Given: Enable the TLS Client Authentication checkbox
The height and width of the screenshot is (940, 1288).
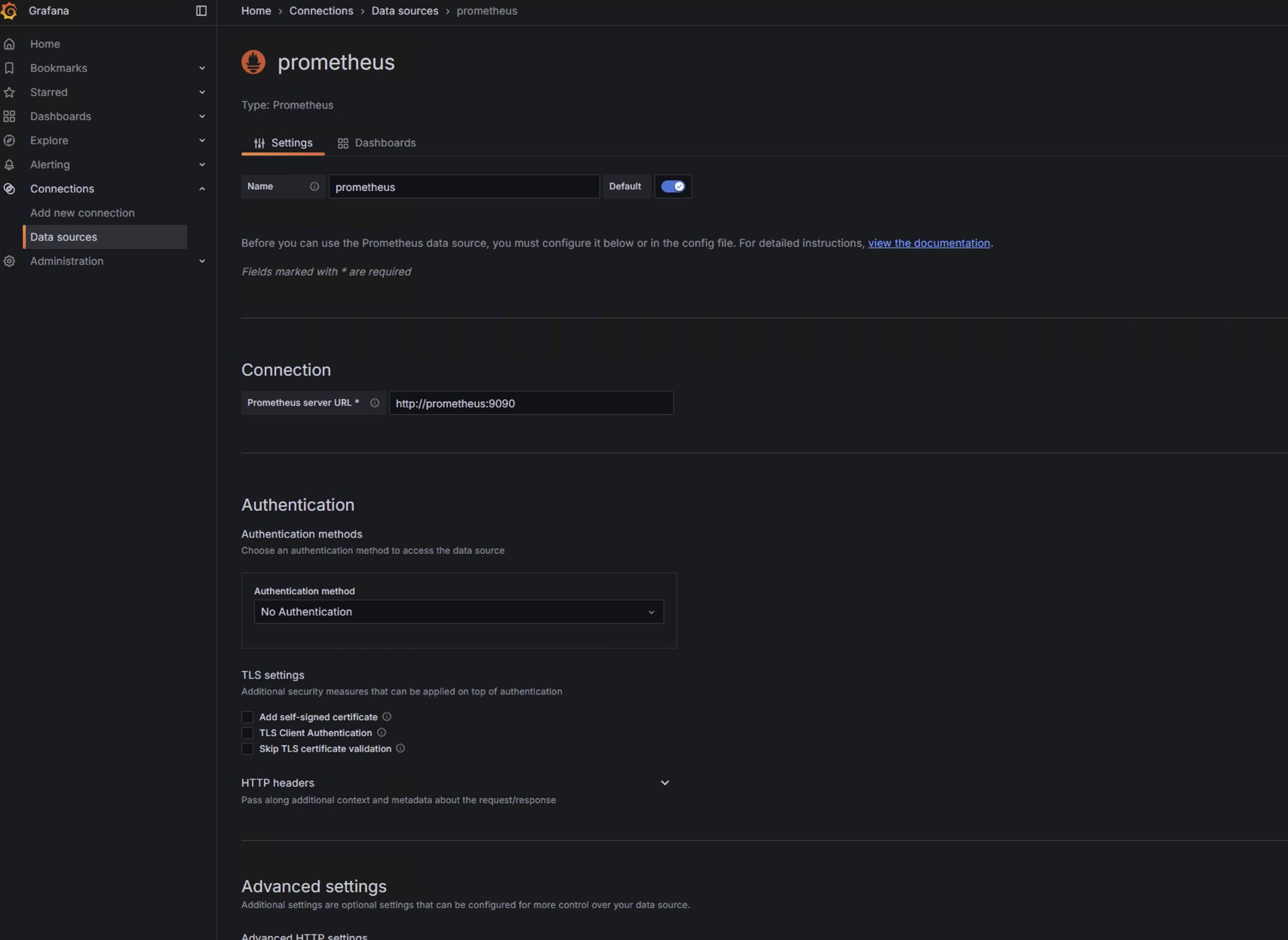Looking at the screenshot, I should [247, 733].
